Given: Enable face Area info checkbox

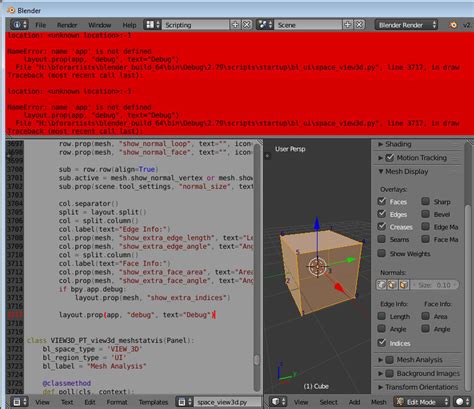Looking at the screenshot, I should (x=425, y=316).
